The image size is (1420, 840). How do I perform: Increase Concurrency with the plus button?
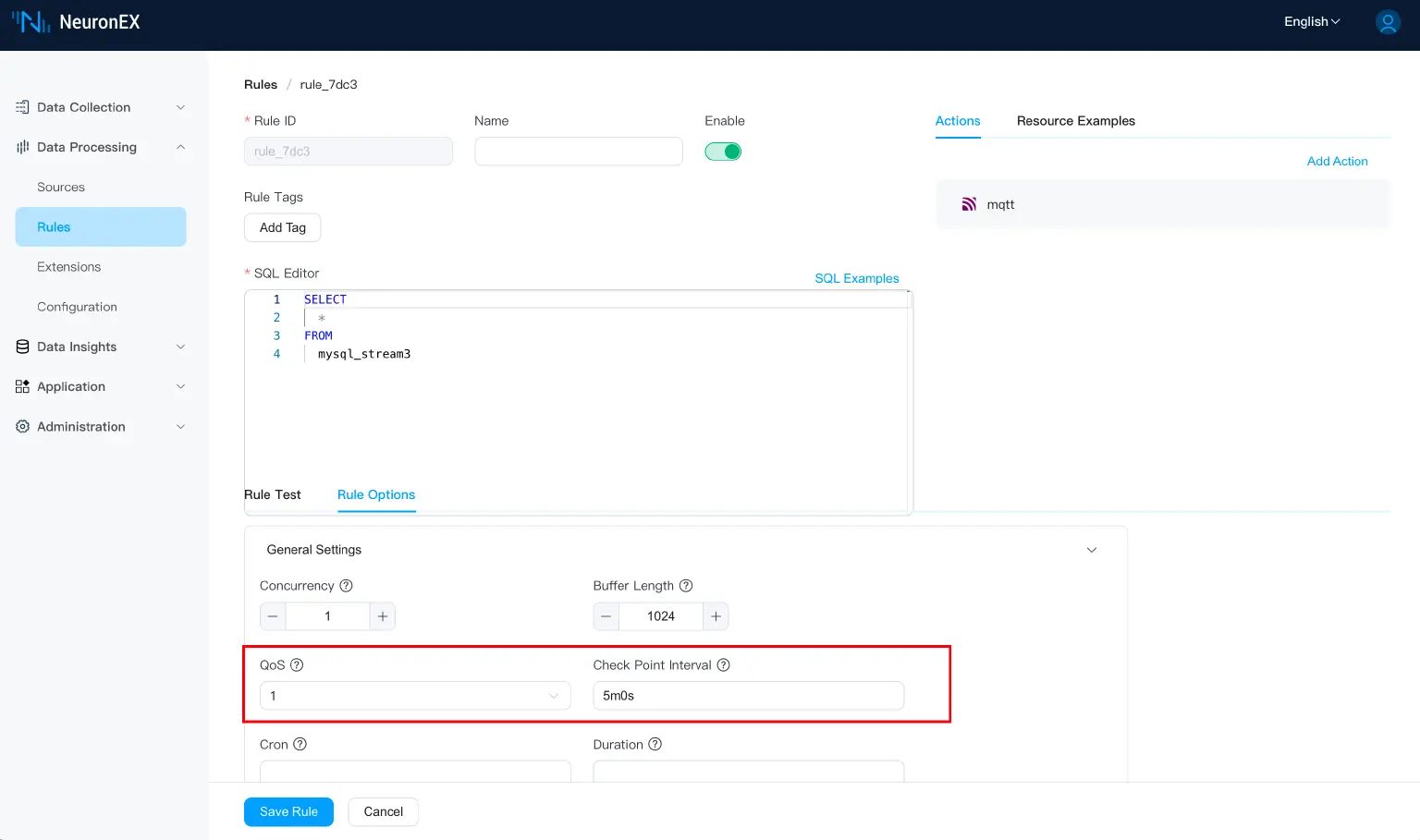383,616
